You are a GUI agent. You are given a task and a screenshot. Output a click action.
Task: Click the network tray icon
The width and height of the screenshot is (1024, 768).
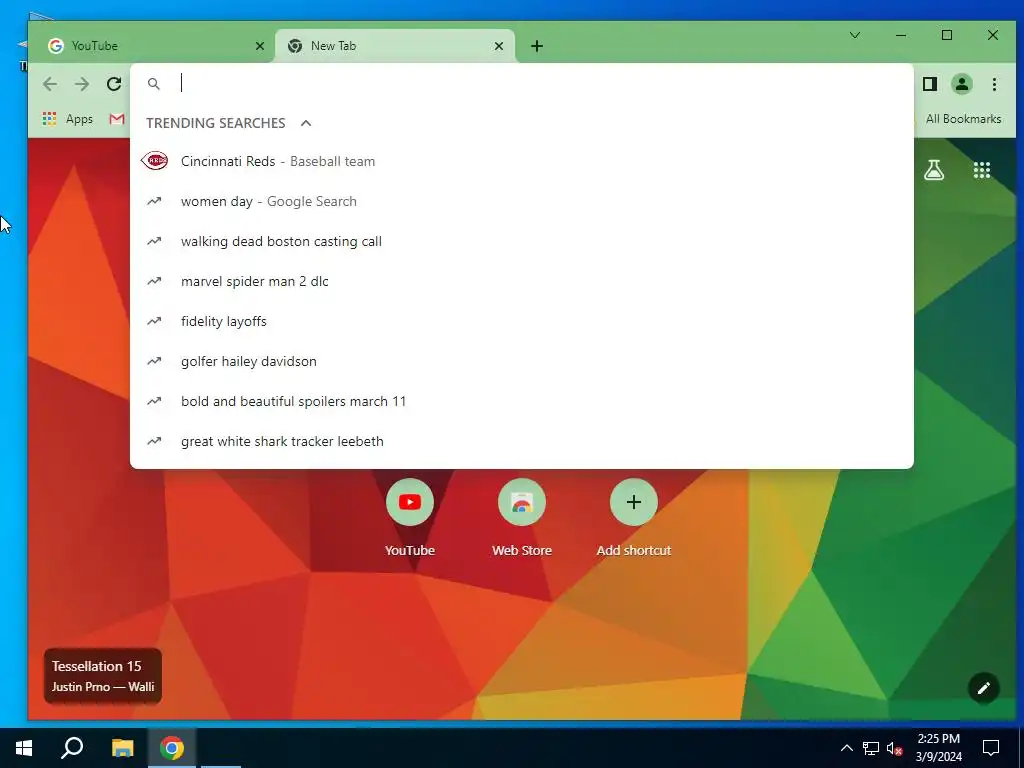pos(871,748)
